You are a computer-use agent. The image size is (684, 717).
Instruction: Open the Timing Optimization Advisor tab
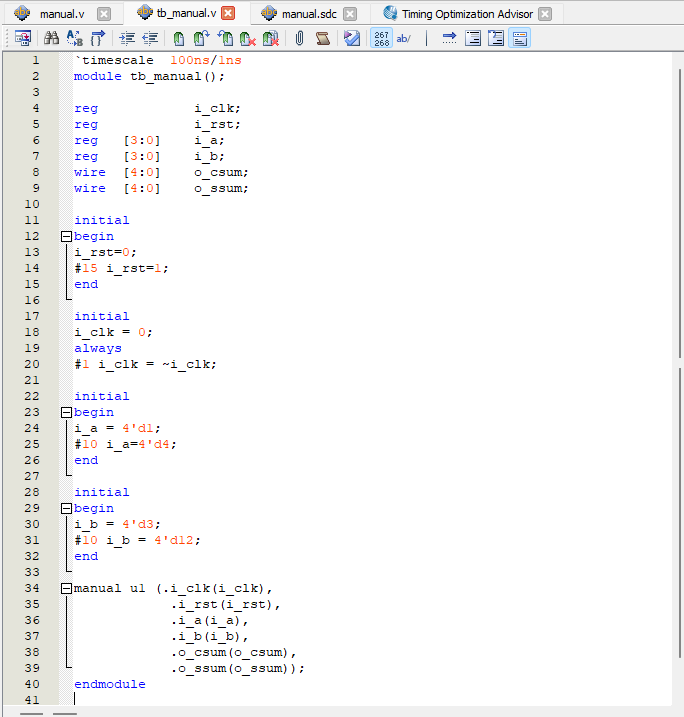[467, 14]
